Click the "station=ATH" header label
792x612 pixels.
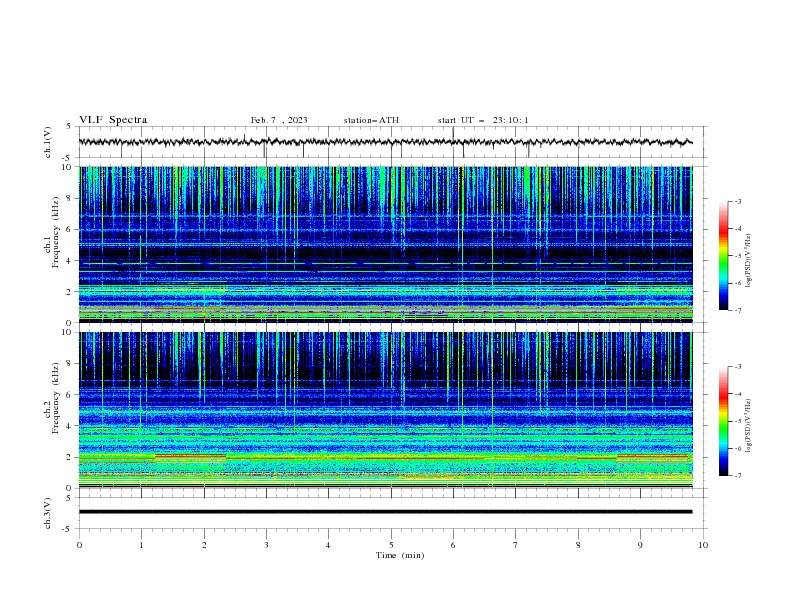click(x=371, y=120)
